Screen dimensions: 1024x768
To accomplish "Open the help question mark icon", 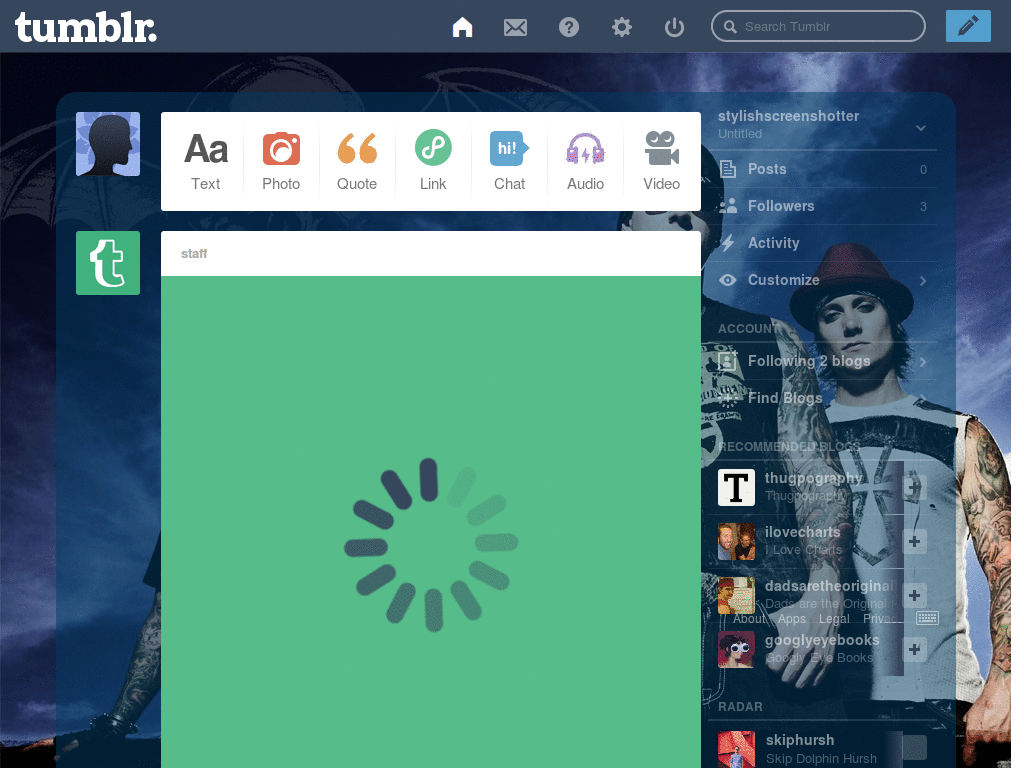I will [x=569, y=27].
